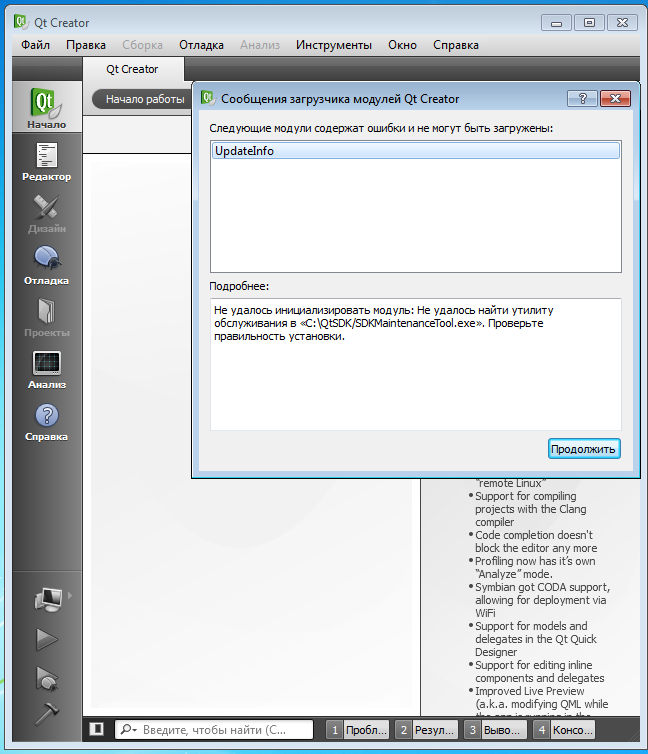Open the Справка menu in menu bar
Viewport: 648px width, 754px height.
pos(456,45)
